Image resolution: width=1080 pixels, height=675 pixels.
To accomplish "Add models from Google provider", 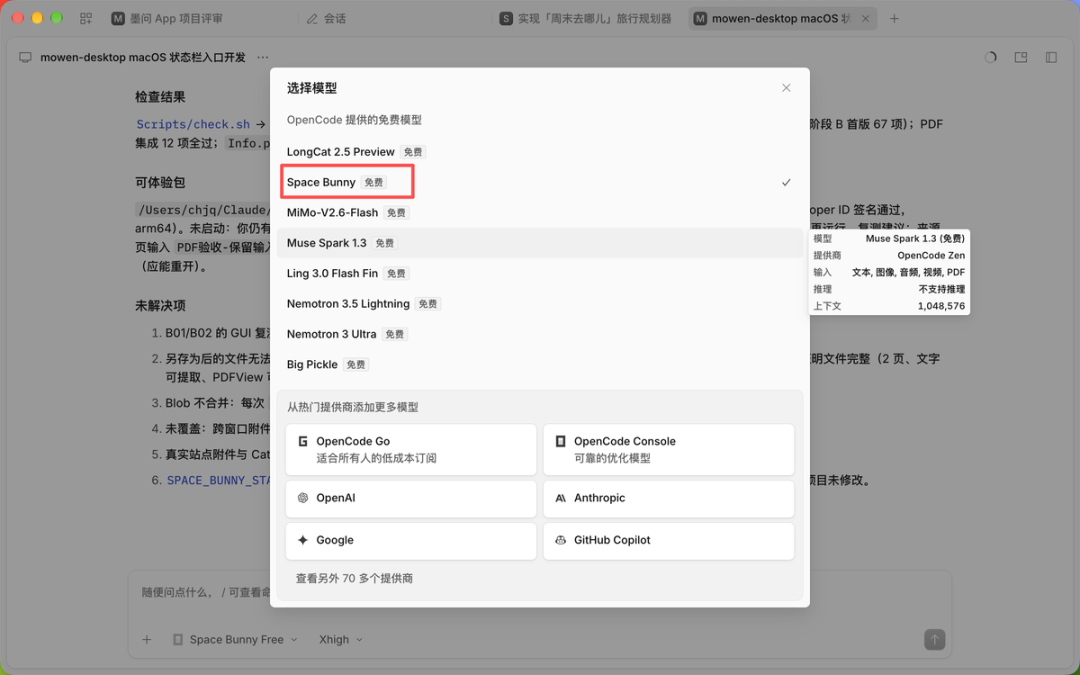I will [x=411, y=540].
